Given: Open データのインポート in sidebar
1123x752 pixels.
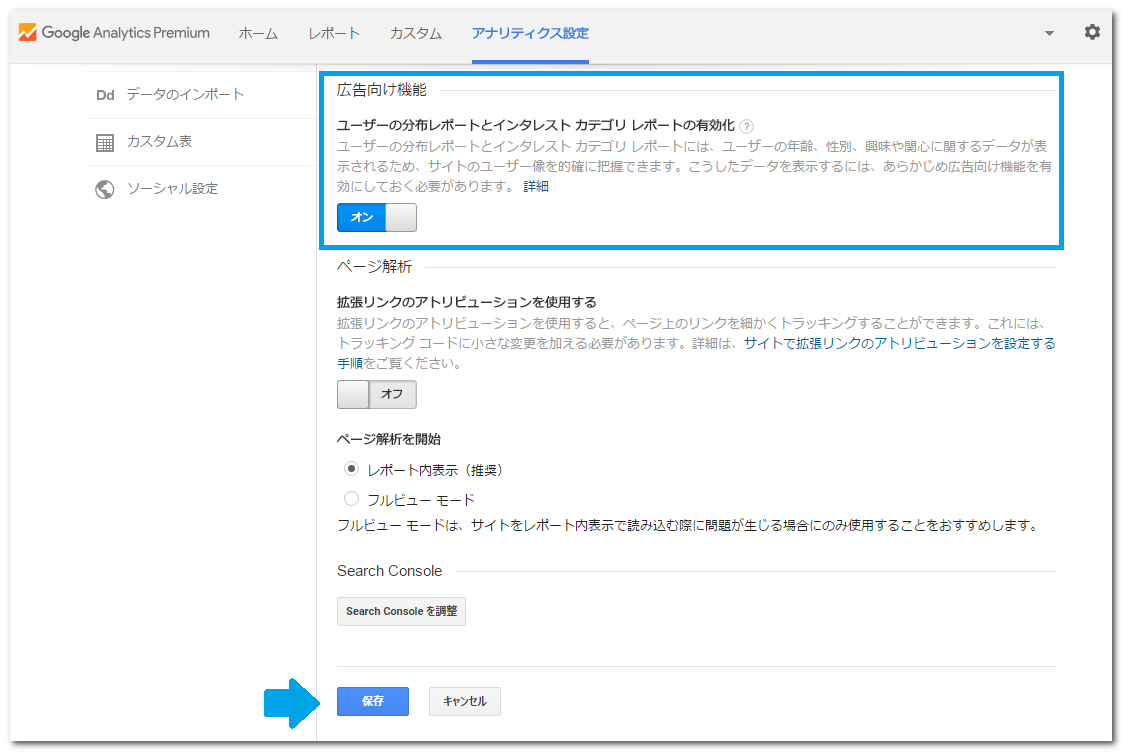Looking at the screenshot, I should [x=185, y=95].
